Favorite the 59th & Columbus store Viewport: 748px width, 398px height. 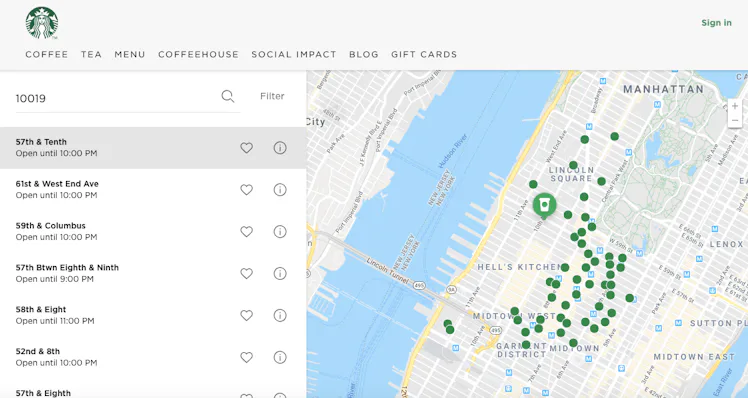click(246, 232)
